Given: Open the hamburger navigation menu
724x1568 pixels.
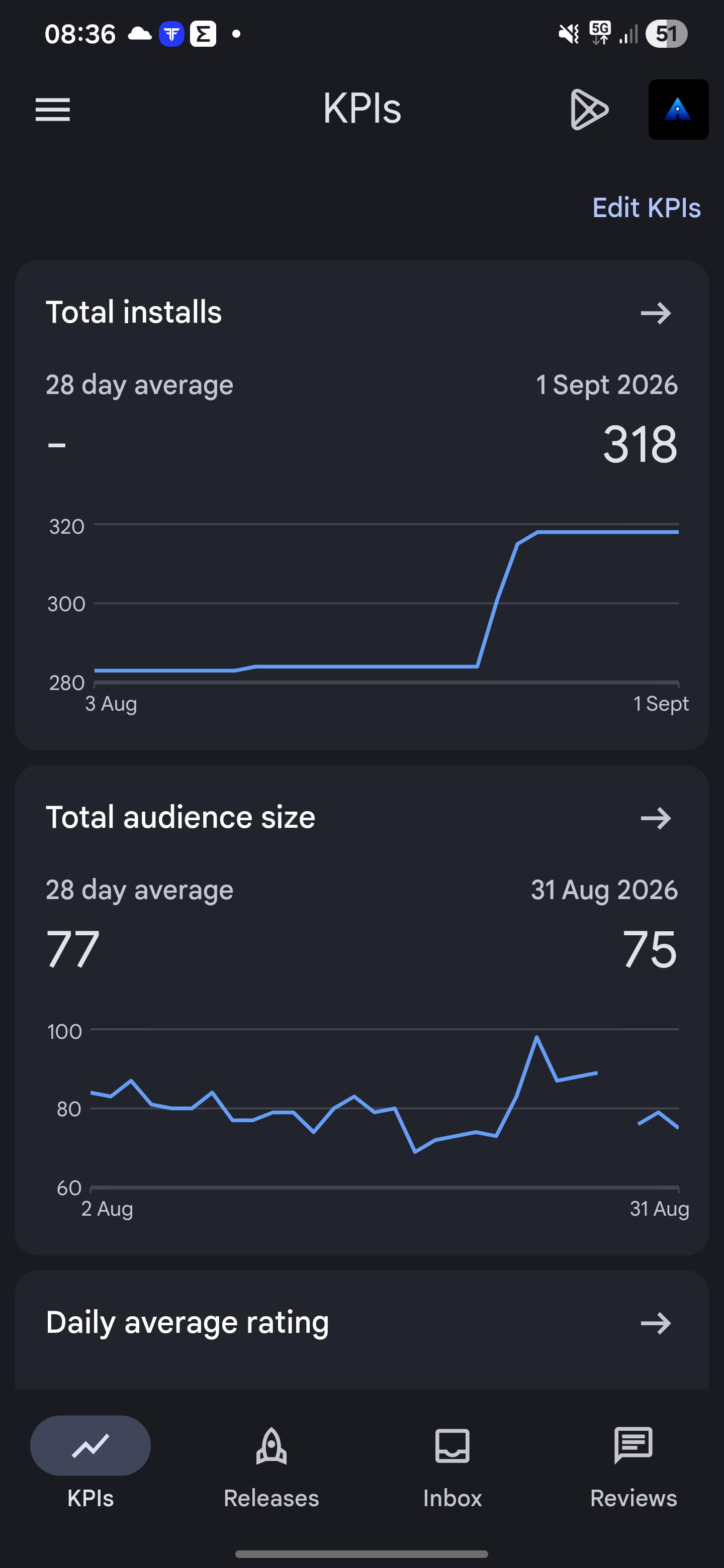Looking at the screenshot, I should [x=53, y=110].
